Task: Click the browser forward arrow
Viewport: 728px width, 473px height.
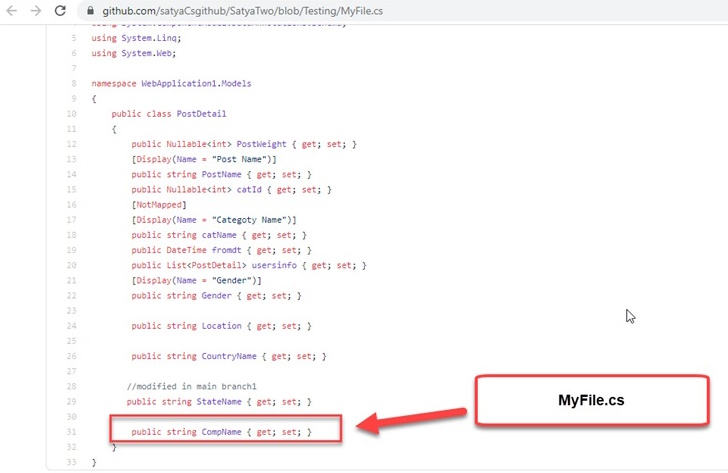Action: pos(36,11)
